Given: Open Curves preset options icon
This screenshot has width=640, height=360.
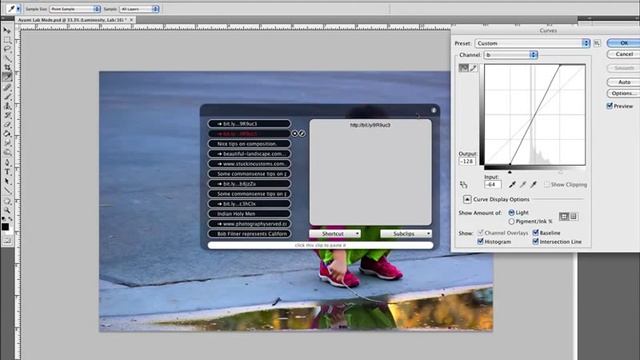Looking at the screenshot, I should [x=597, y=43].
